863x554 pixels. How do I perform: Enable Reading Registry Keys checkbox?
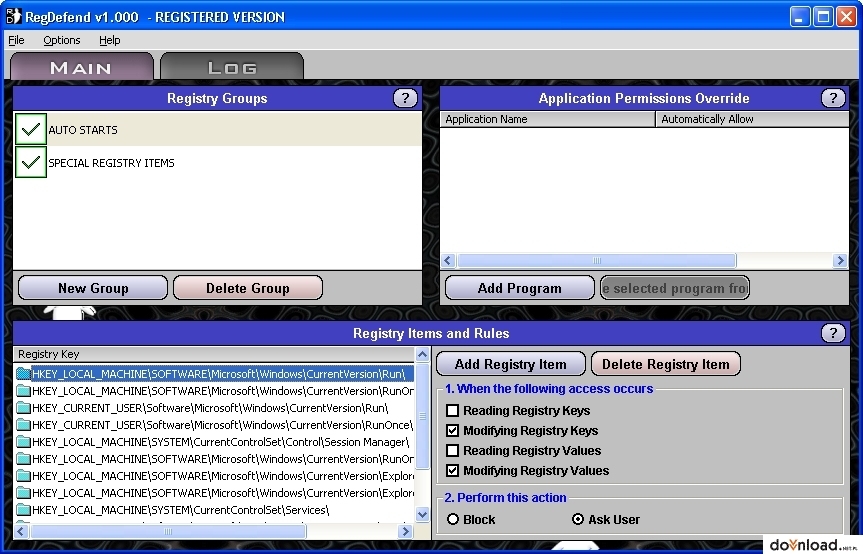452,410
